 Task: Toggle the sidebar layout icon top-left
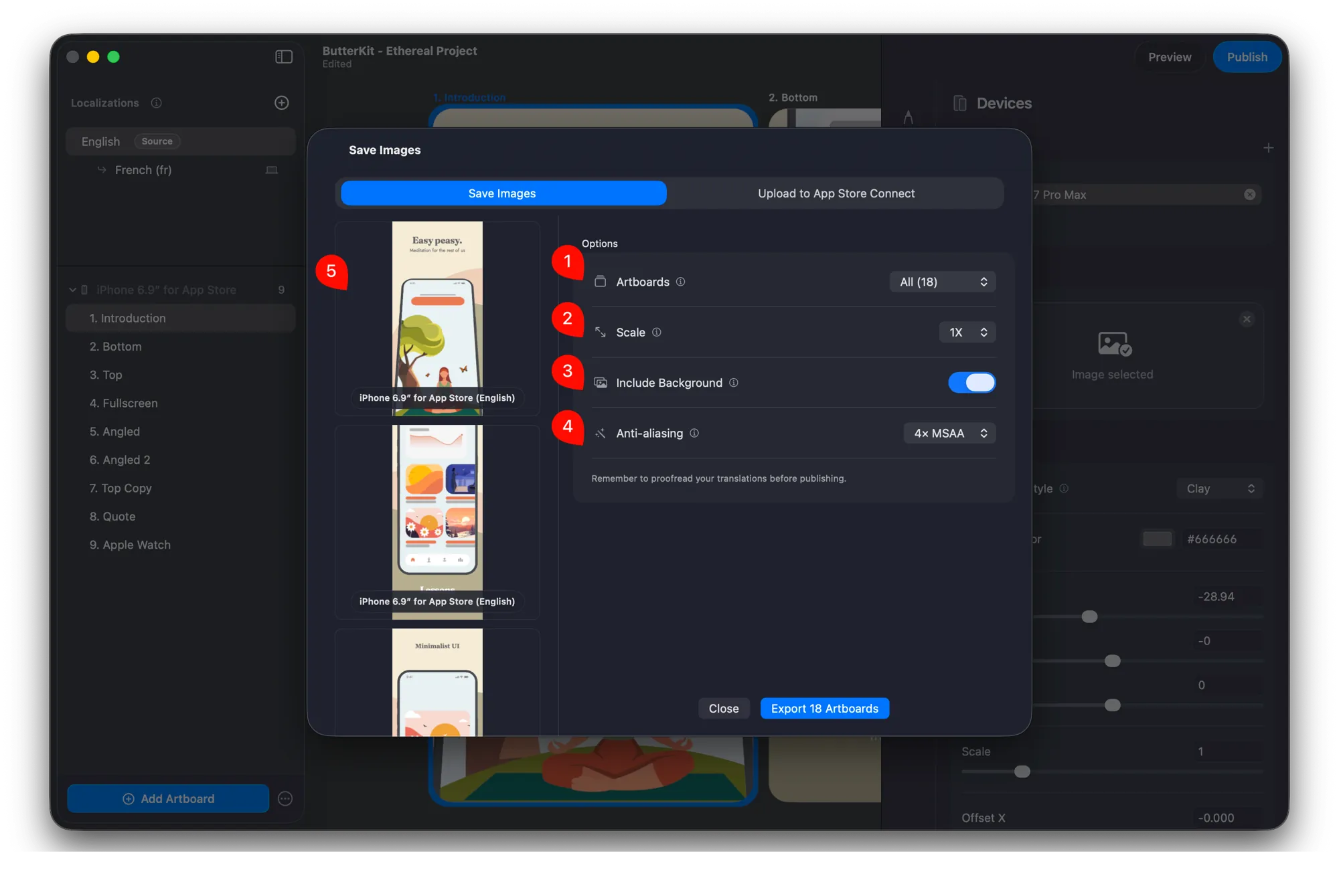click(x=284, y=56)
